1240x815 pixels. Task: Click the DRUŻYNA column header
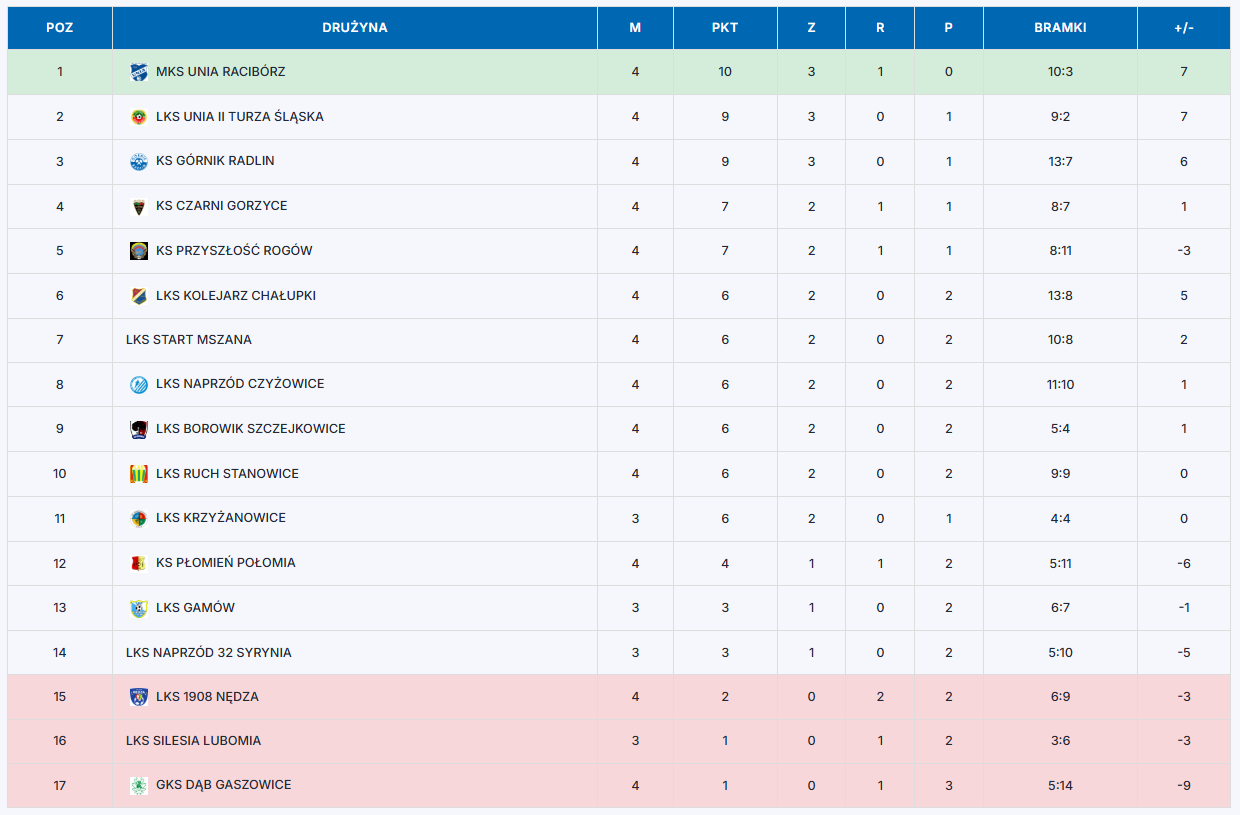coord(355,28)
